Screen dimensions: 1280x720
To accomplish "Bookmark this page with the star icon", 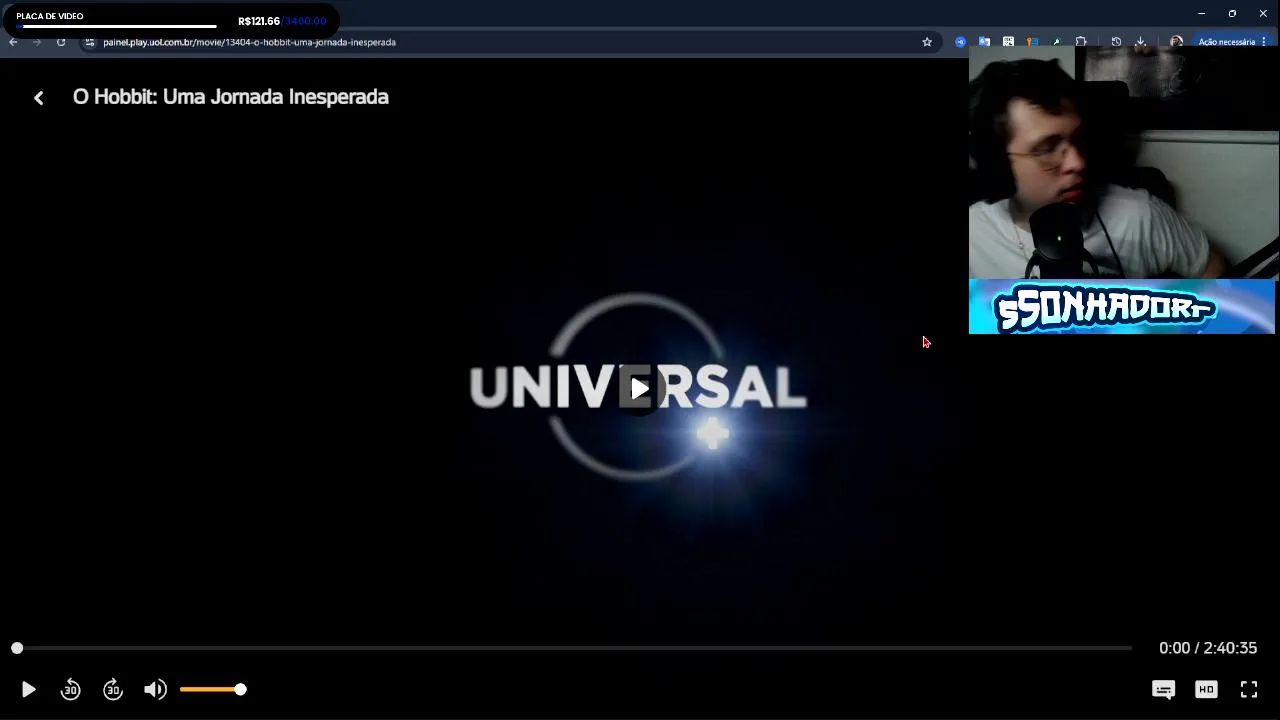I will pyautogui.click(x=927, y=42).
